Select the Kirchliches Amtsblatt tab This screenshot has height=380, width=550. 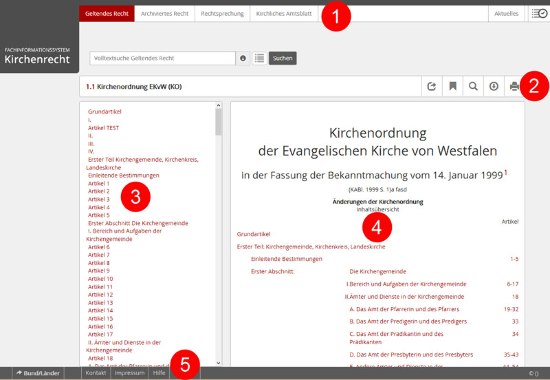[x=284, y=14]
